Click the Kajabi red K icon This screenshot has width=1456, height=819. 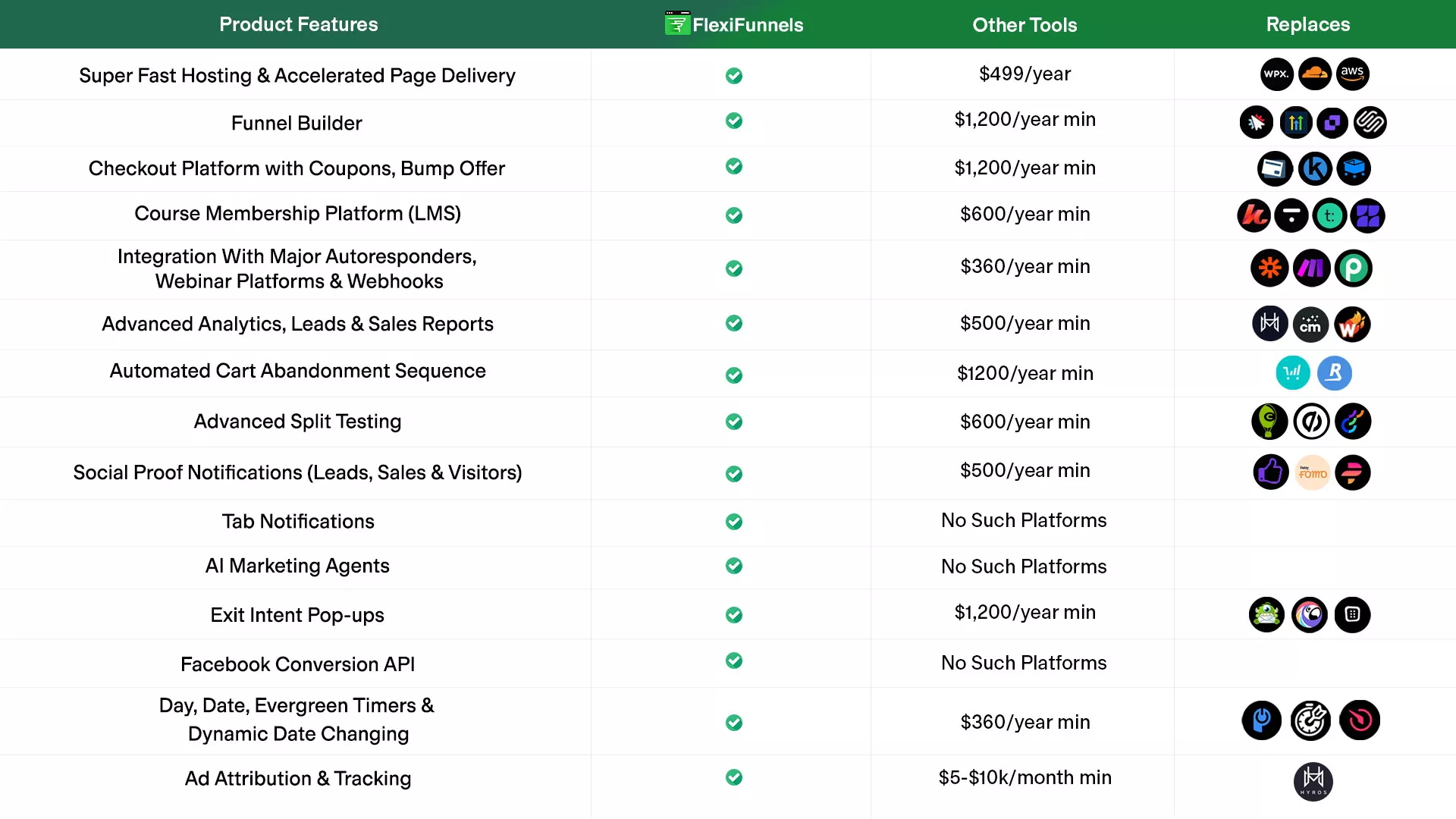[x=1254, y=215]
